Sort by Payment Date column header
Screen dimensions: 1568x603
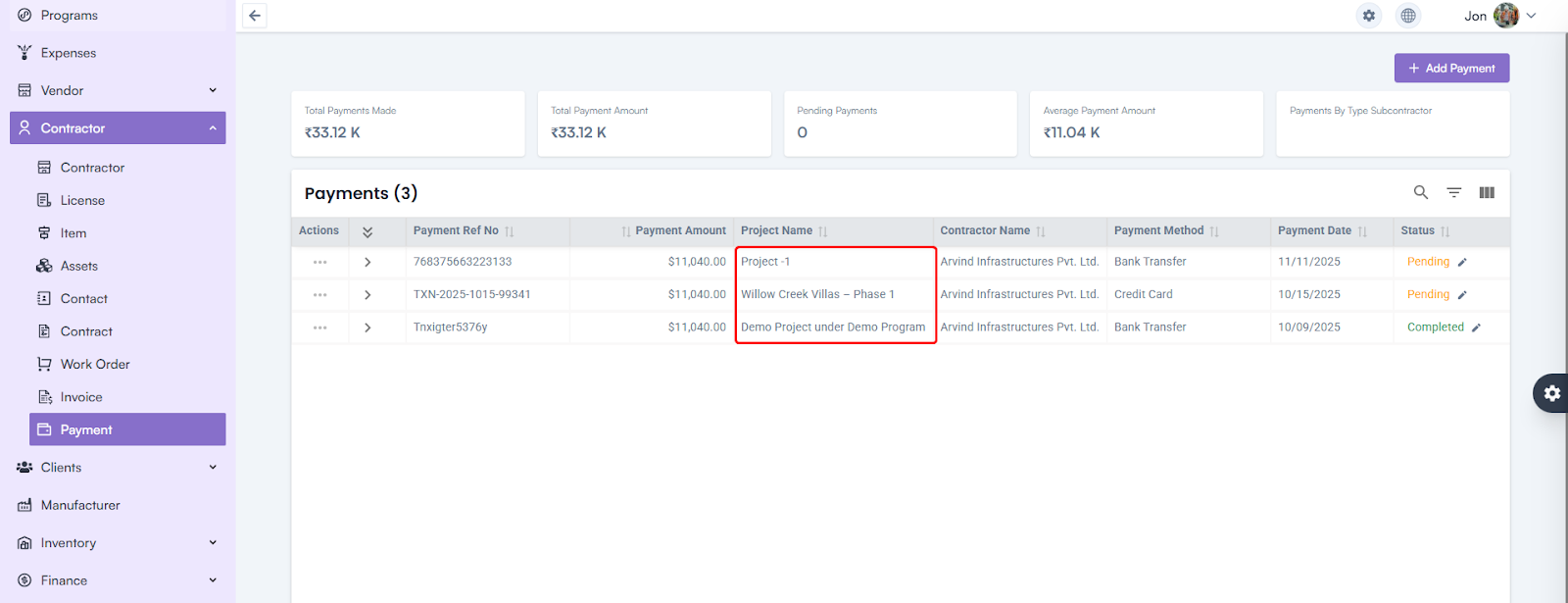point(1314,230)
